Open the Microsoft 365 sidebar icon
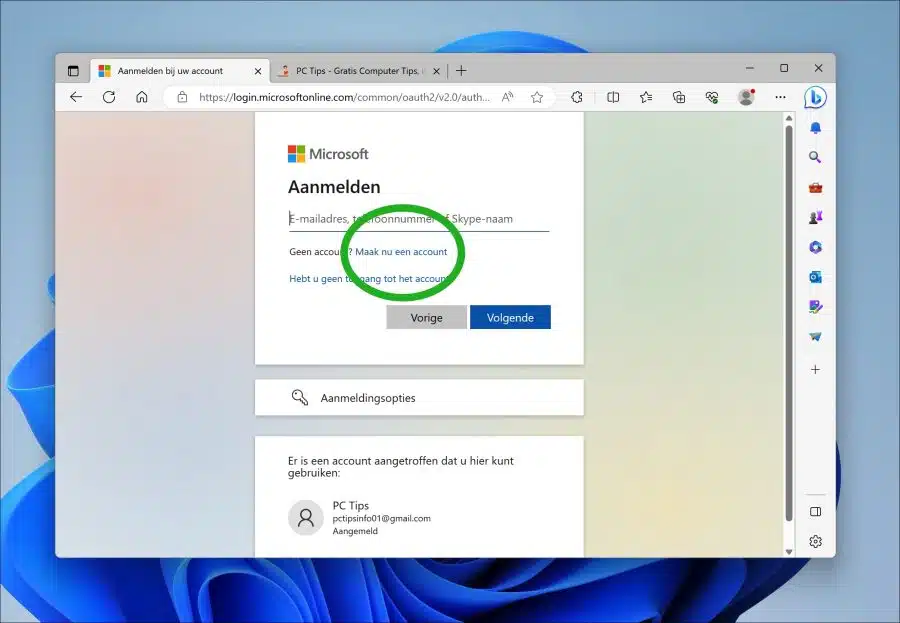The image size is (900, 623). click(x=815, y=247)
